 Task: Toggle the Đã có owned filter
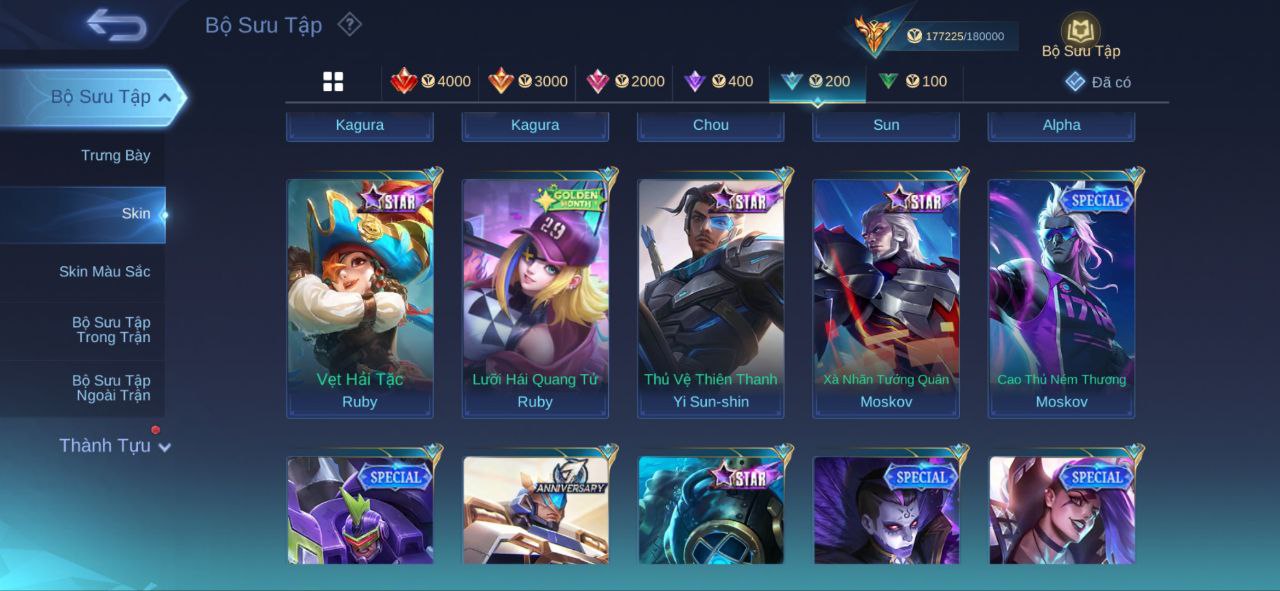[x=1098, y=82]
